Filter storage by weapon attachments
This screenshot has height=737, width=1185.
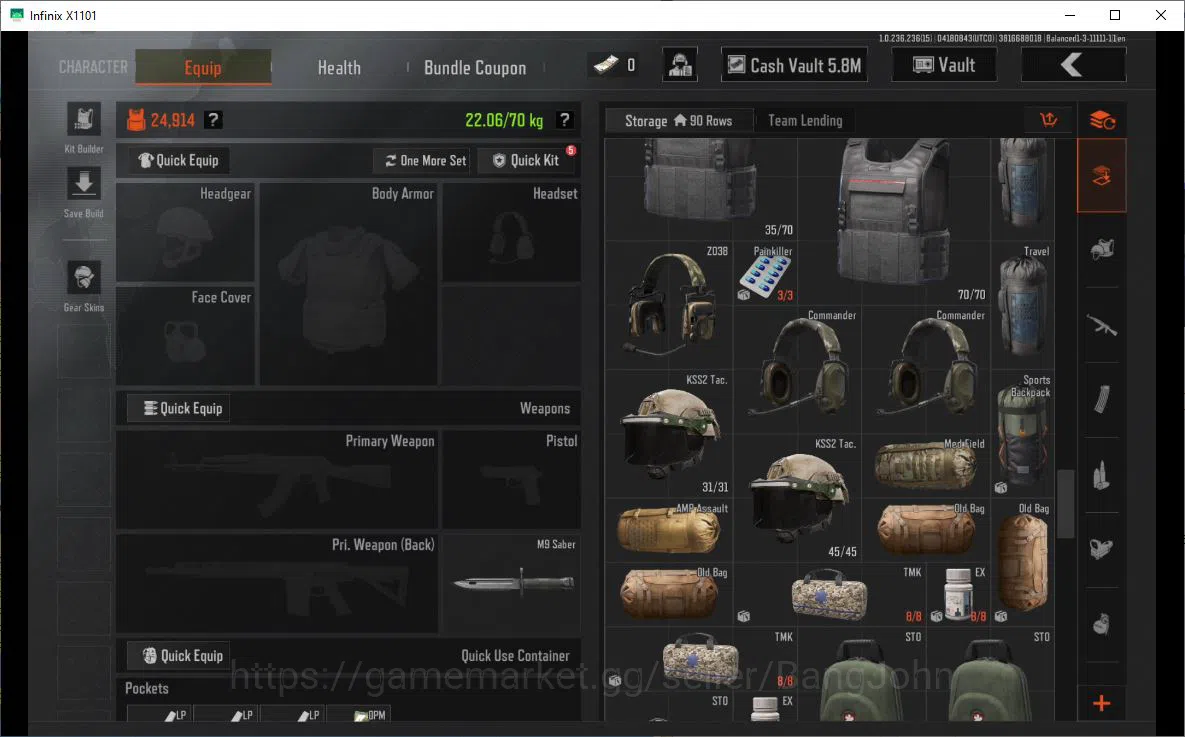(x=1102, y=550)
